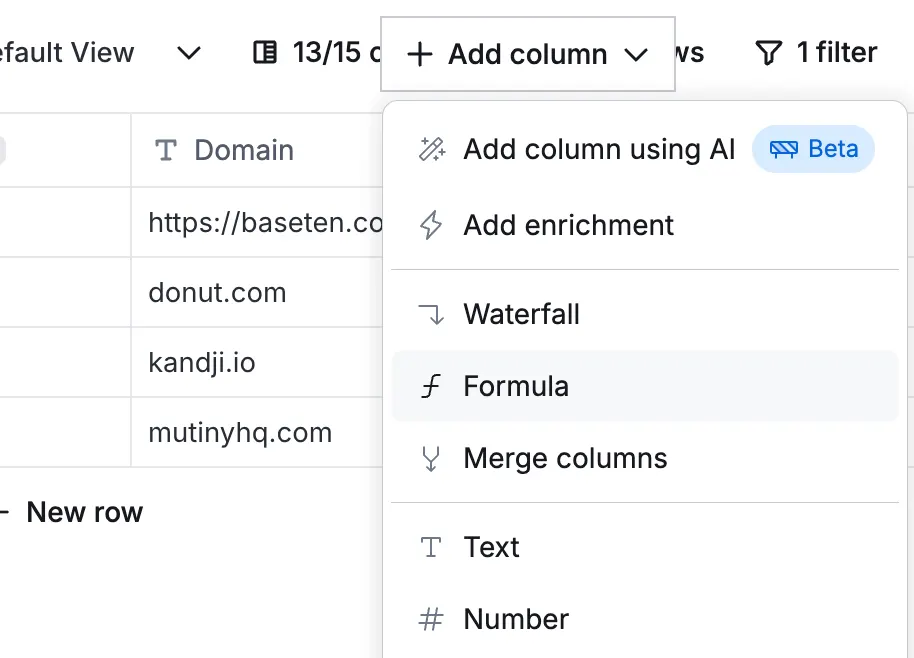This screenshot has width=914, height=658.
Task: Click the magic wand icon for AI column
Action: tap(432, 149)
